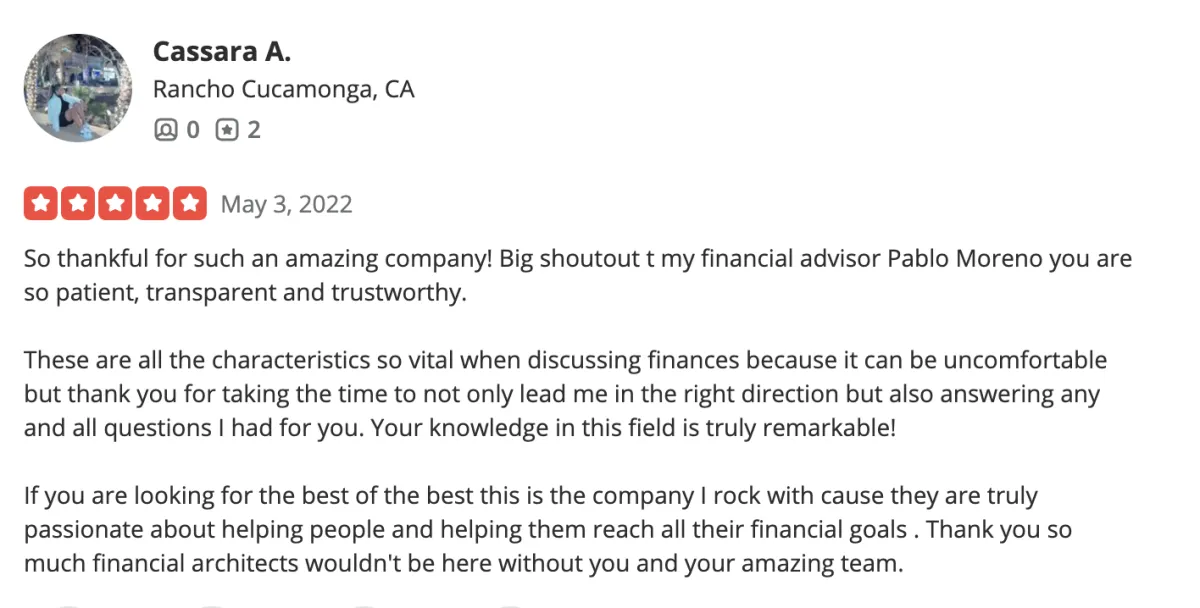Click the third red rating star
The width and height of the screenshot is (1200, 608).
tap(115, 204)
